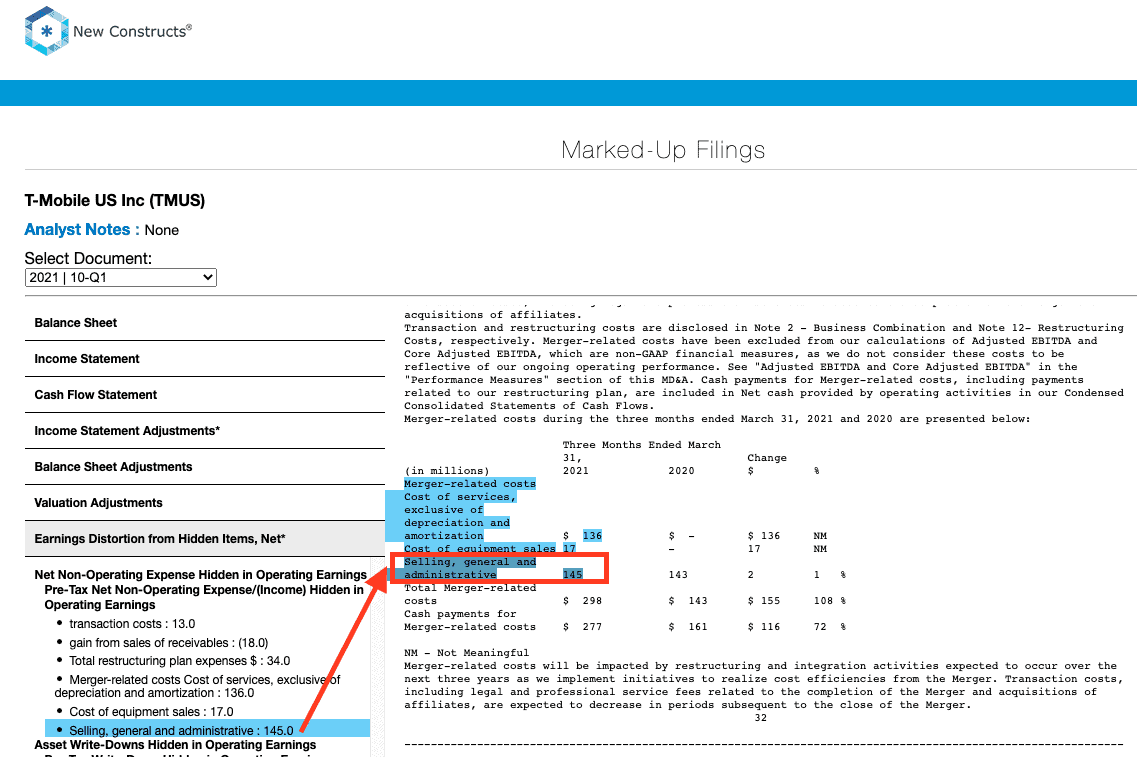Viewport: 1137px width, 757px height.
Task: Click the New Constructs hexagon logo icon
Action: (46, 31)
